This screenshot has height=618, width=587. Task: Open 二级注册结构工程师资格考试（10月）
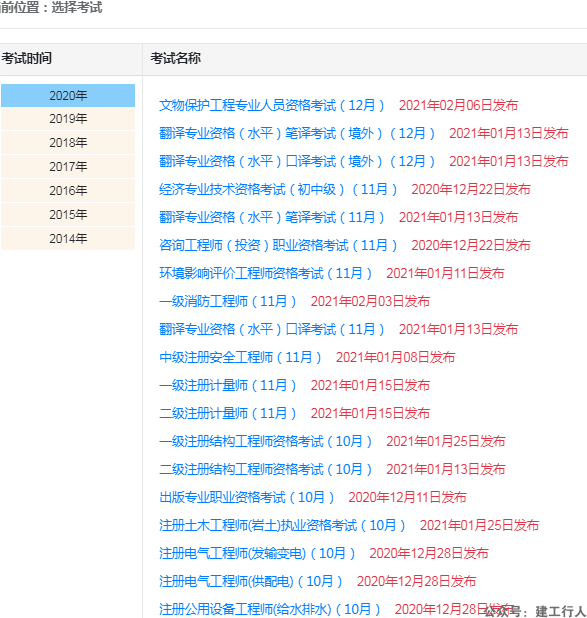tap(265, 469)
